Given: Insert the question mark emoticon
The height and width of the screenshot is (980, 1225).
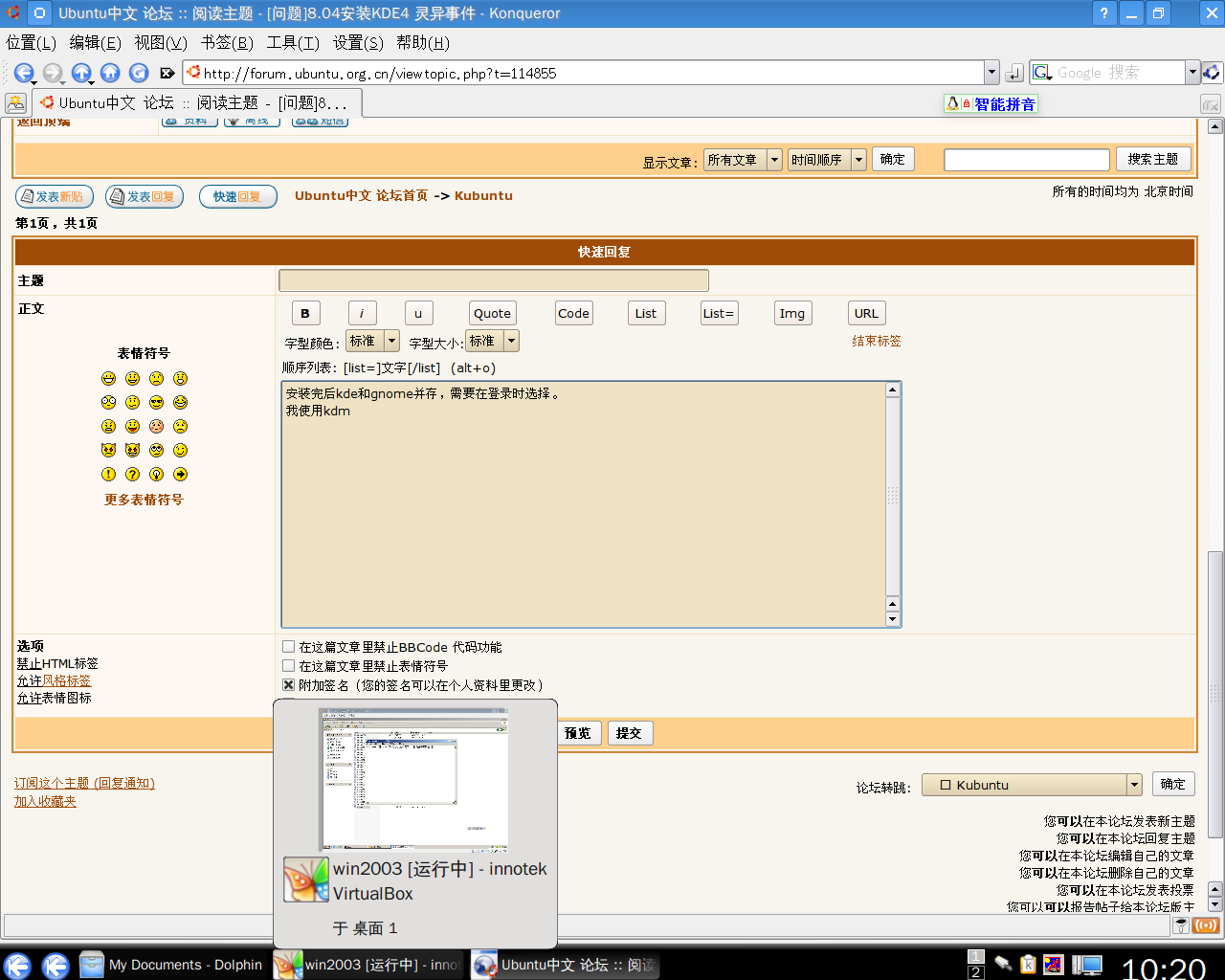Looking at the screenshot, I should (x=132, y=475).
